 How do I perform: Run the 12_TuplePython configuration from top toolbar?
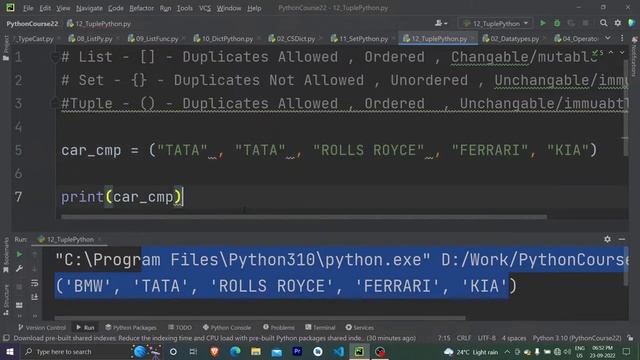[x=542, y=23]
